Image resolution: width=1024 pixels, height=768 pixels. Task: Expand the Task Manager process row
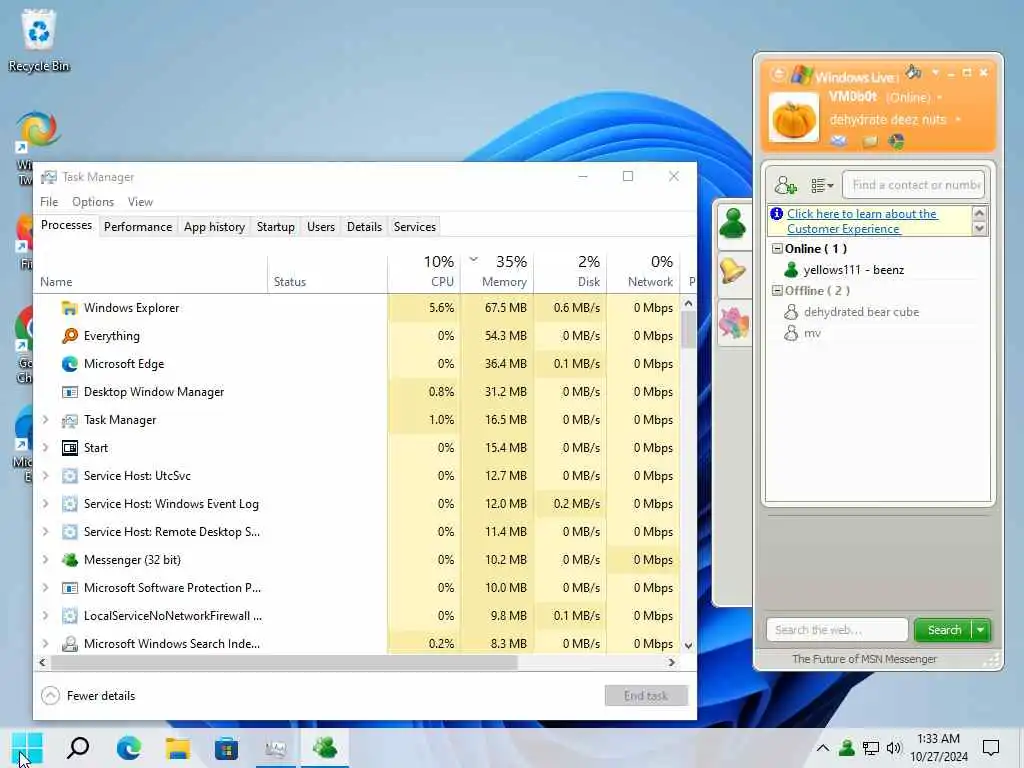[x=46, y=420]
